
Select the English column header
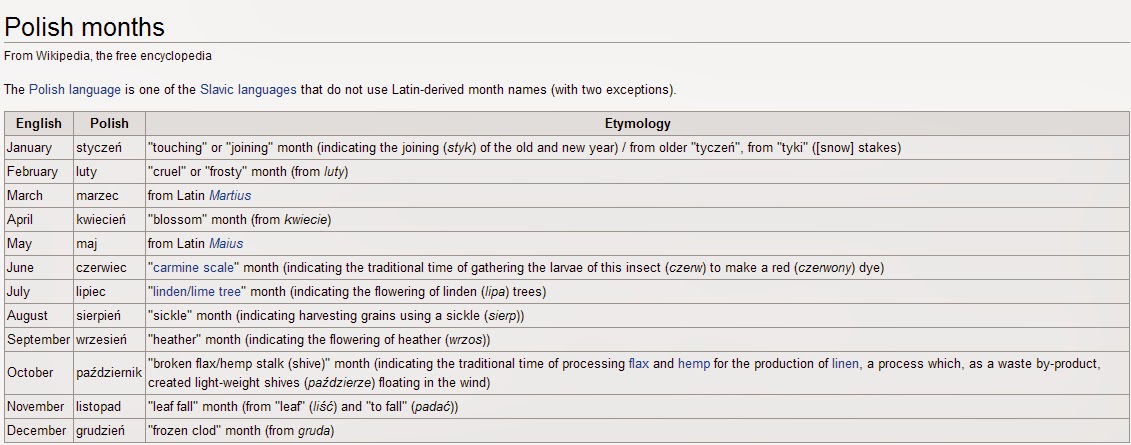pyautogui.click(x=39, y=123)
